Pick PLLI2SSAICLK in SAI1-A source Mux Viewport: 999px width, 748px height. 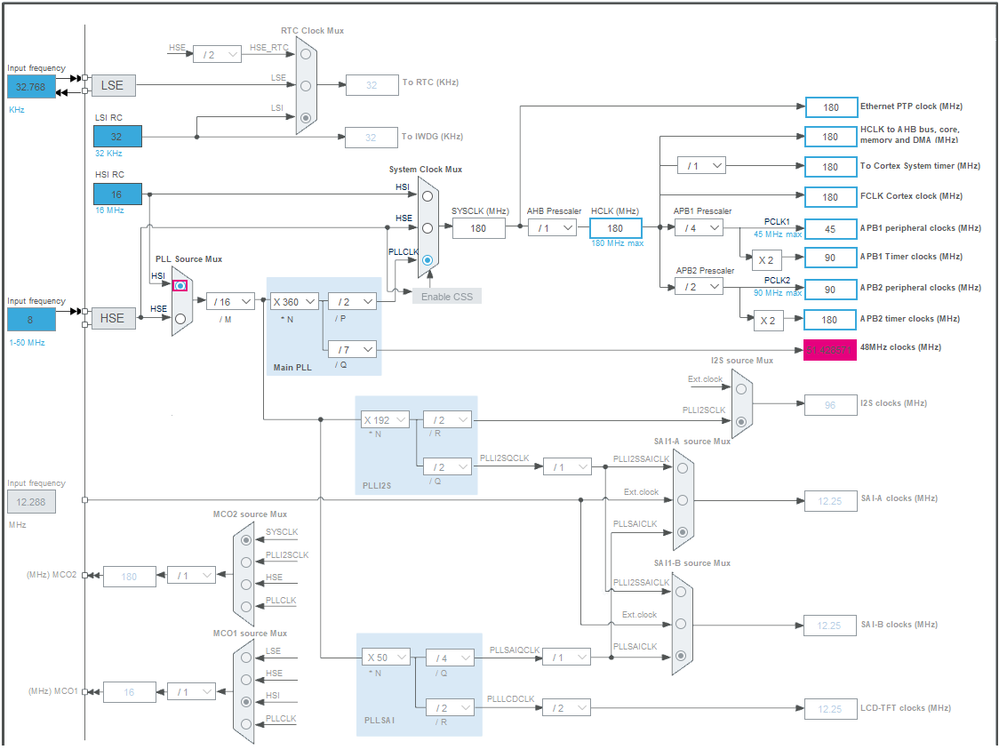(x=682, y=468)
